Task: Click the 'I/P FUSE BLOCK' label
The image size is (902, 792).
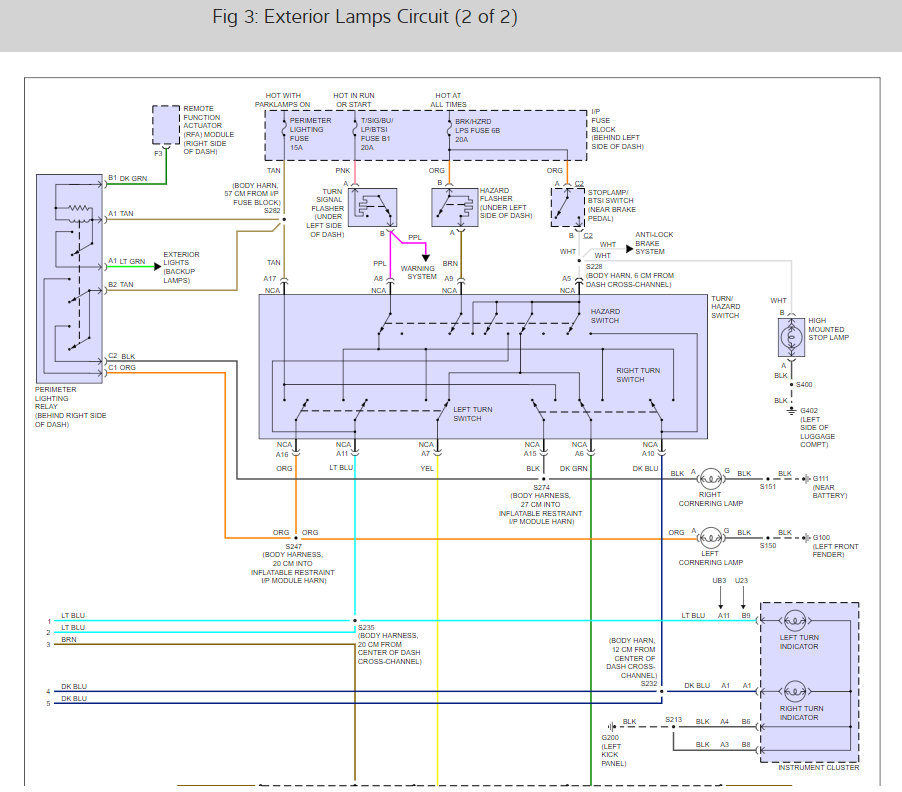Action: 603,120
